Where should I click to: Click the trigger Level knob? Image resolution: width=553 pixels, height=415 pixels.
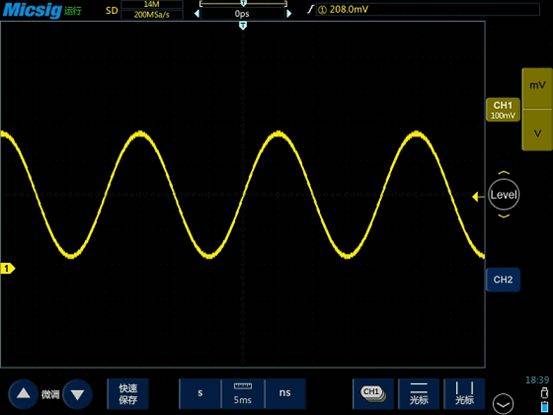click(504, 195)
